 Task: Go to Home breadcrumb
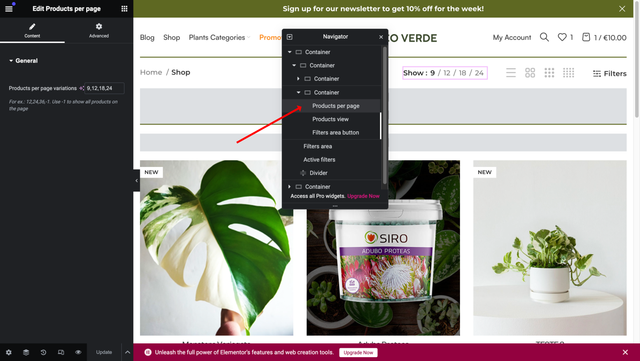pos(151,72)
